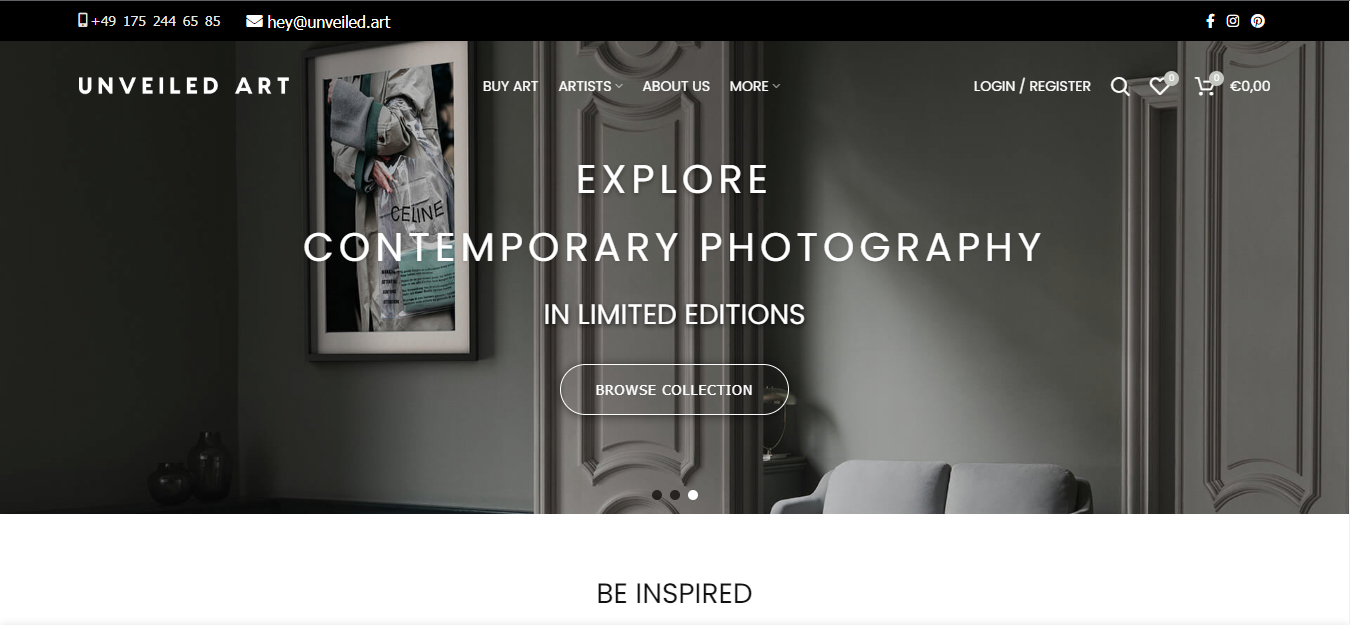Click the phone icon in top bar
The image size is (1350, 625).
83,20
